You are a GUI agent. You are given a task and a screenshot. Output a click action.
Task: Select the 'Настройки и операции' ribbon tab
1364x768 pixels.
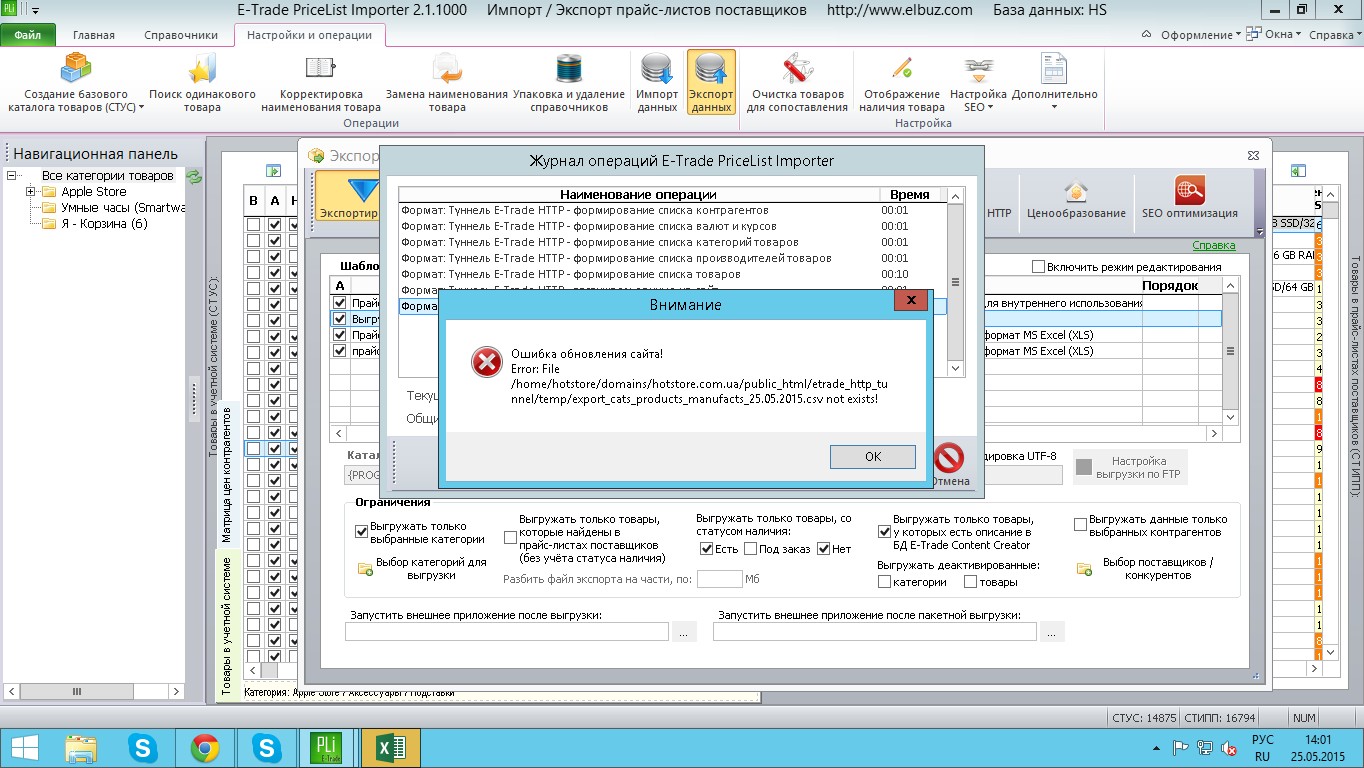click(309, 35)
